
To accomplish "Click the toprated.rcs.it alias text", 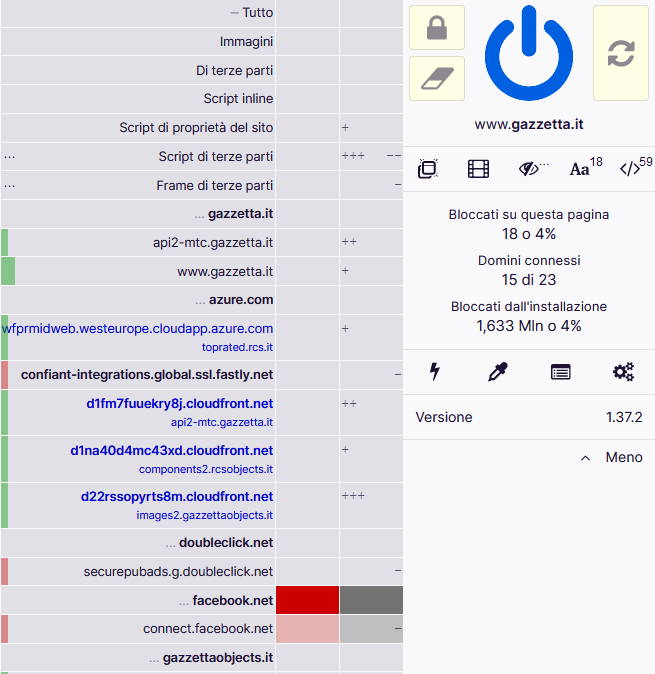I will pyautogui.click(x=237, y=347).
